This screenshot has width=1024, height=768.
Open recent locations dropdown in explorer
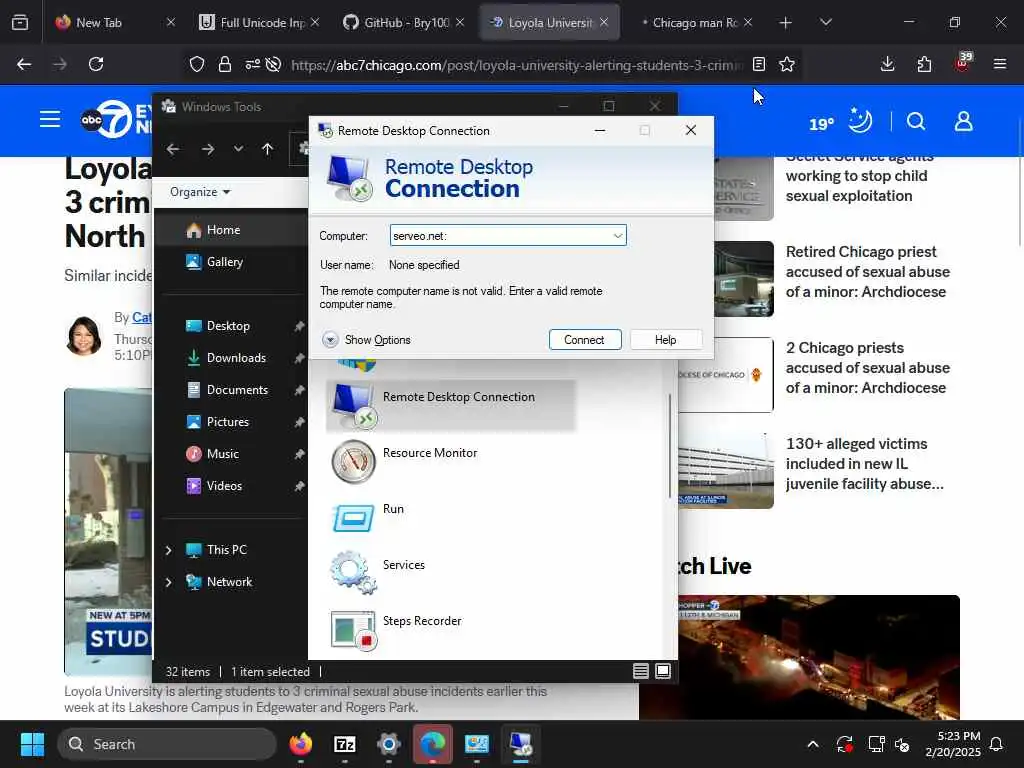(x=238, y=149)
